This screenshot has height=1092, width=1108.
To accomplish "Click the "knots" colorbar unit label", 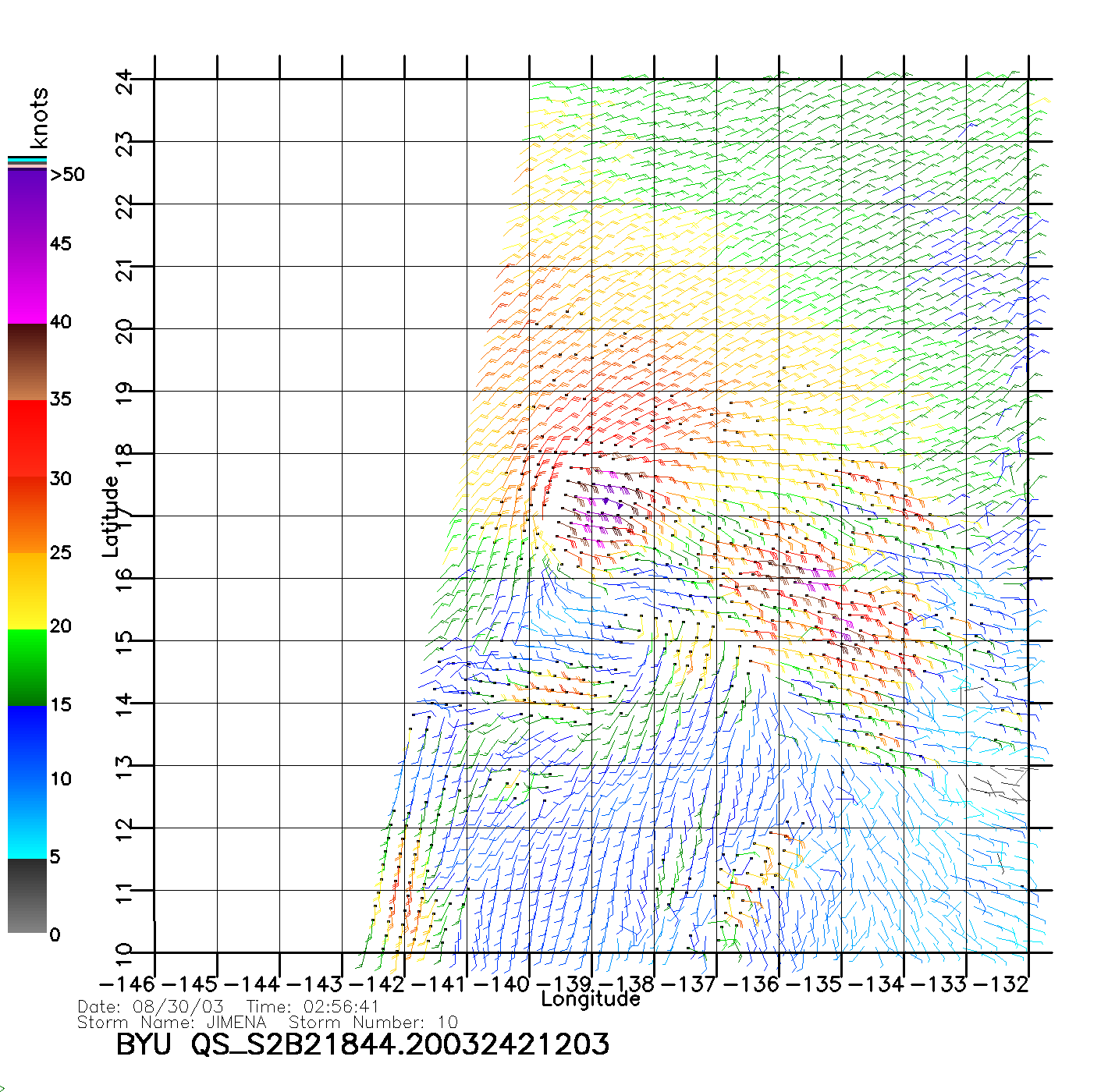I will (x=39, y=118).
